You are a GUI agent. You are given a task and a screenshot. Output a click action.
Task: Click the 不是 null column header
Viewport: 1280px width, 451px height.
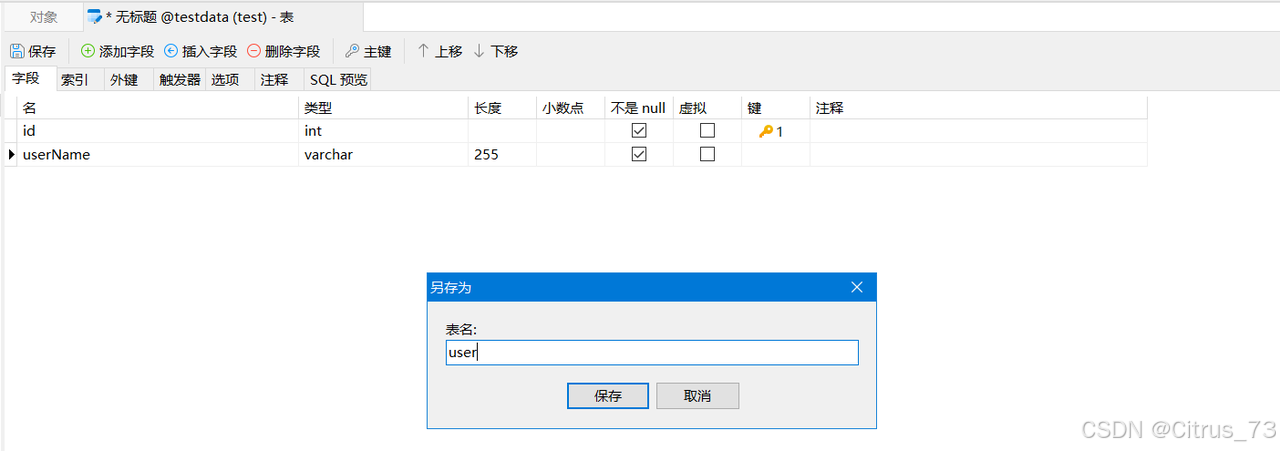click(x=639, y=108)
